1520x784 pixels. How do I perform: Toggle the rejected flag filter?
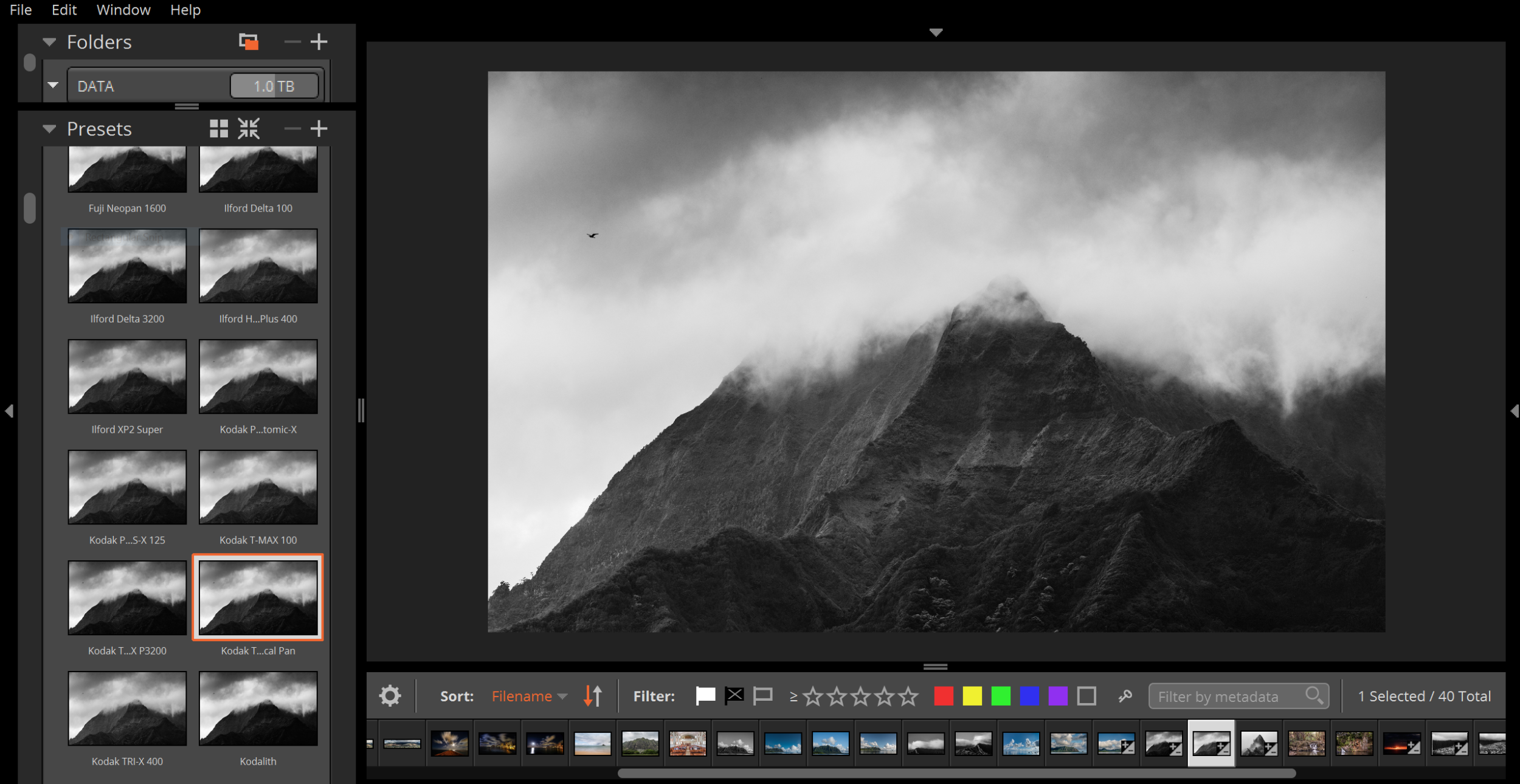[734, 696]
